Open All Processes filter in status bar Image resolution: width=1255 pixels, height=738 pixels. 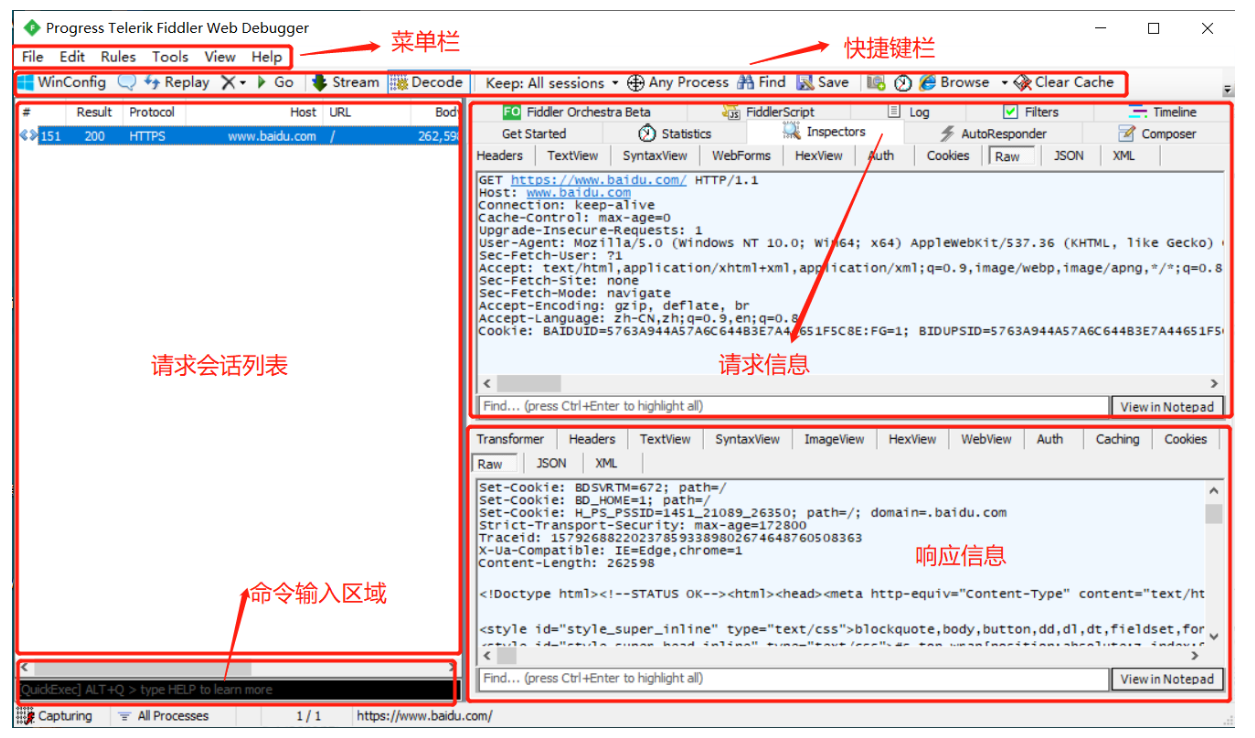pyautogui.click(x=163, y=716)
